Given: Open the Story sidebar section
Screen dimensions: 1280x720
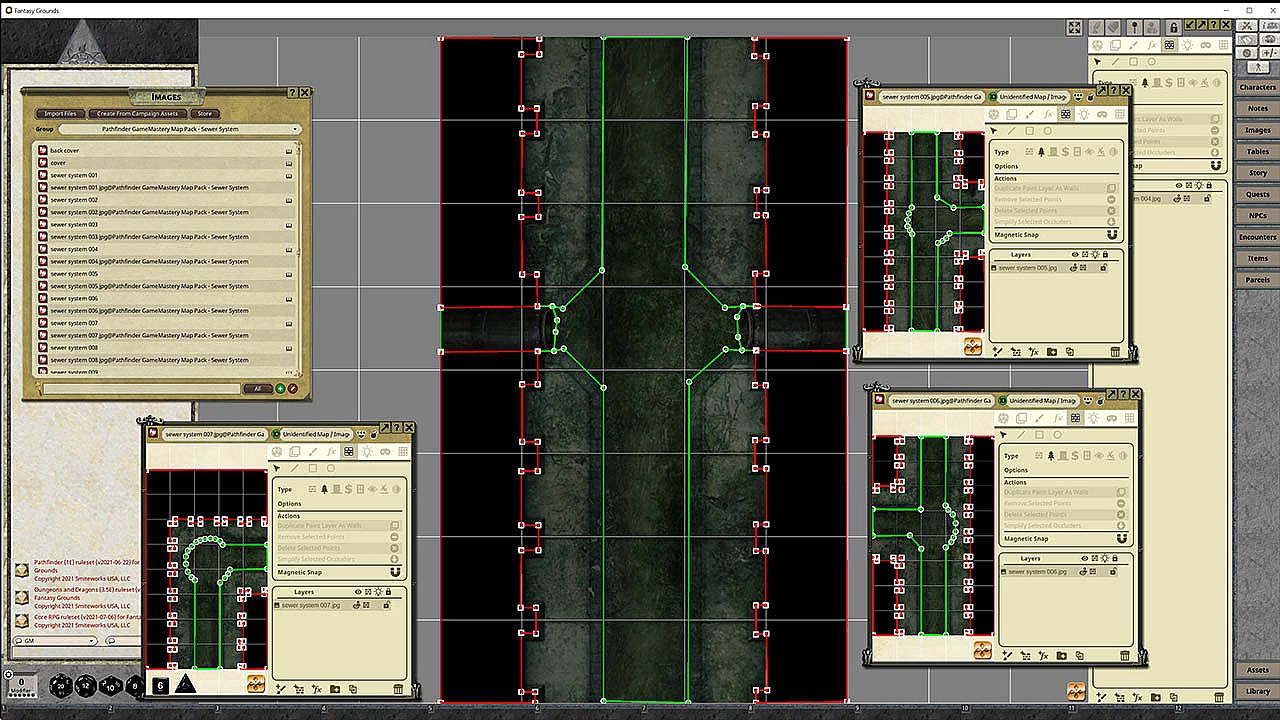Looking at the screenshot, I should [x=1257, y=173].
